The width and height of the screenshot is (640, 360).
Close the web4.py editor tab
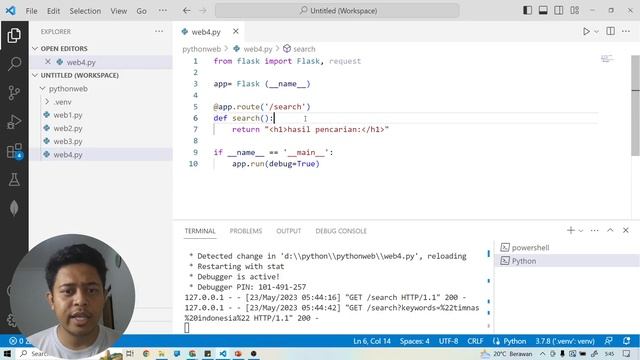point(236,31)
